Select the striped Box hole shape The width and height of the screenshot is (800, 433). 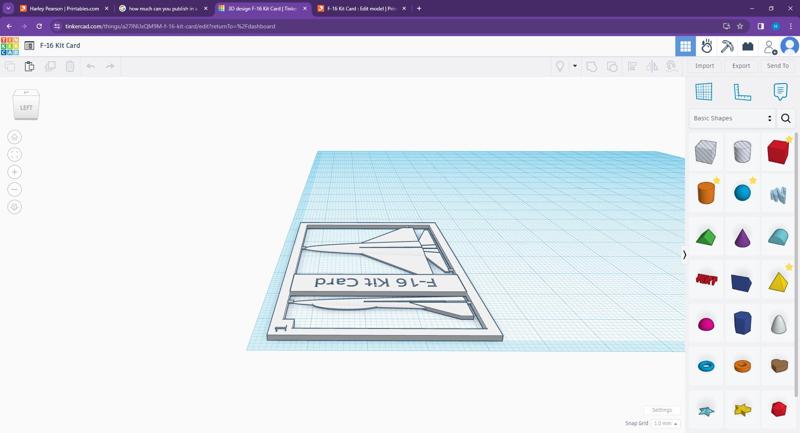pos(706,151)
